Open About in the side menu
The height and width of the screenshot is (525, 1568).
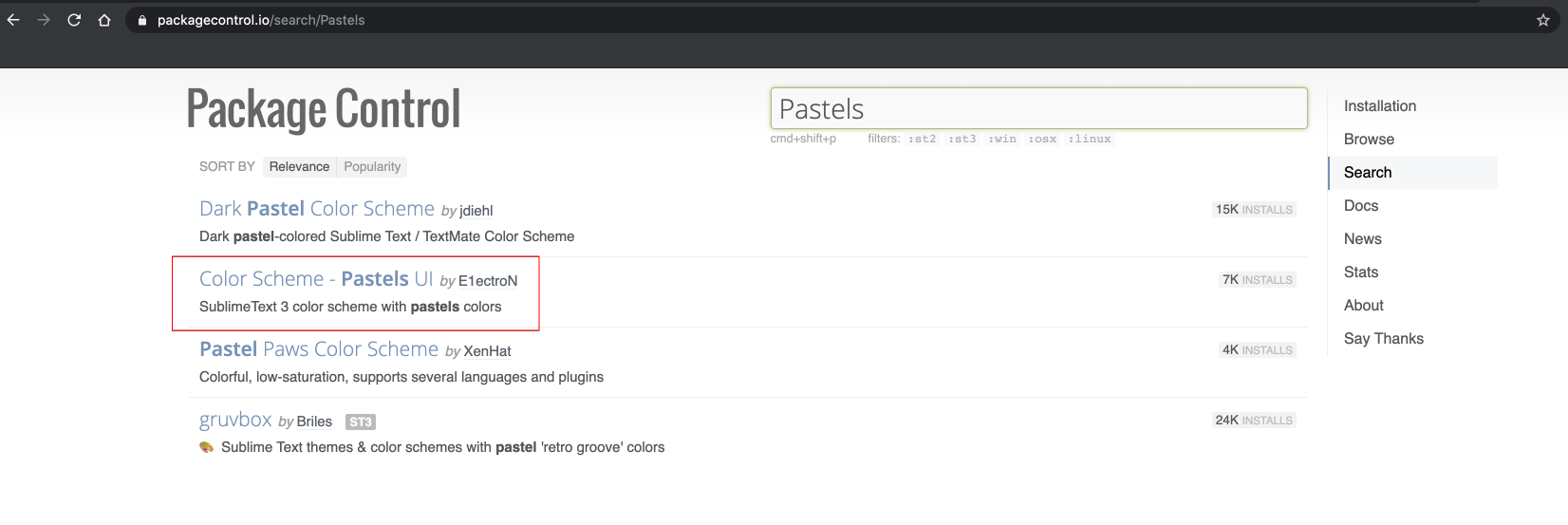point(1364,306)
